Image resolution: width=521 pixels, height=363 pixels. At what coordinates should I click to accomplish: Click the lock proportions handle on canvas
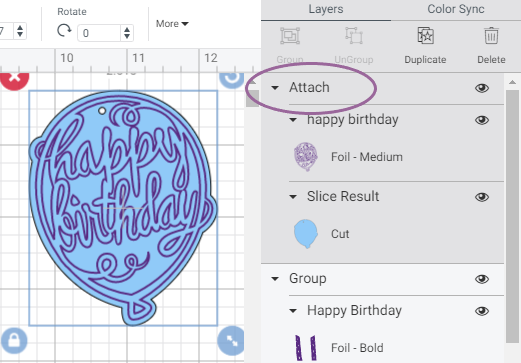click(x=14, y=341)
